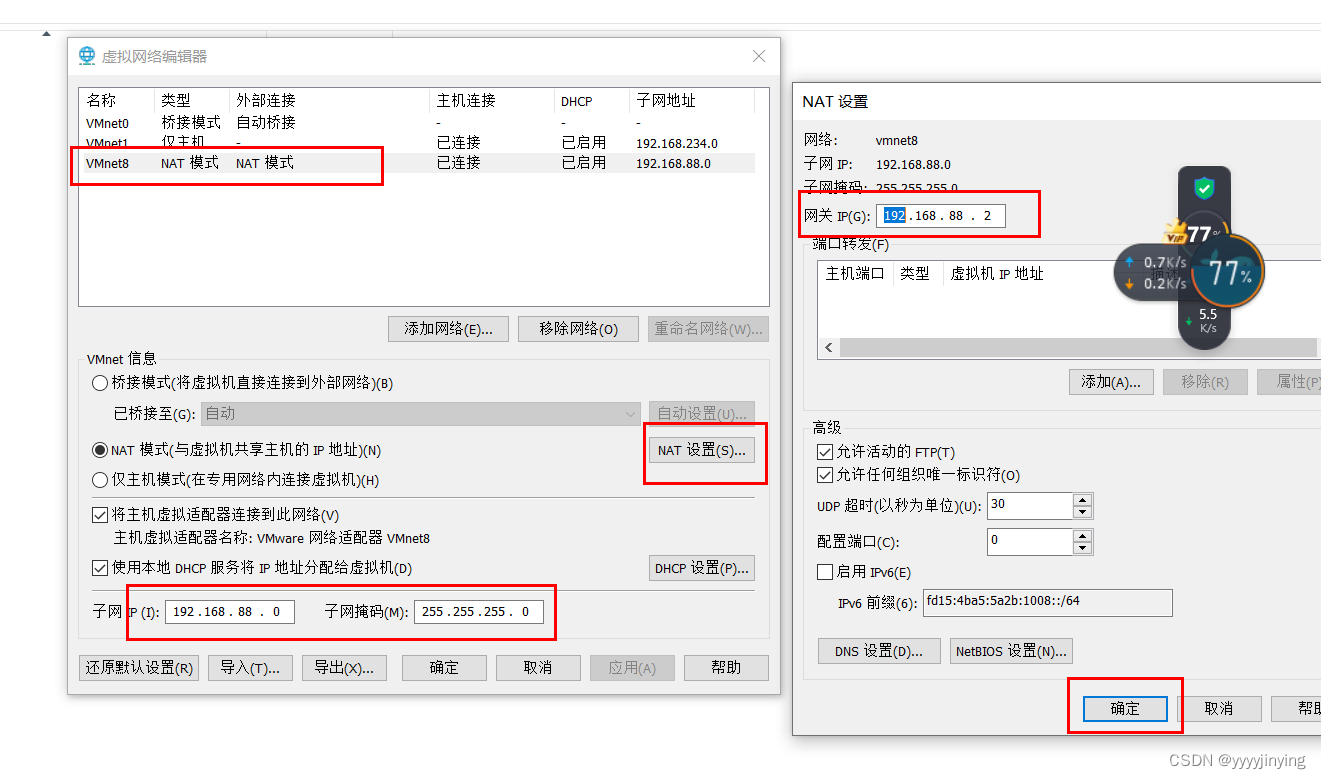
Task: Open the 已桥接至 dropdown
Action: pos(421,414)
